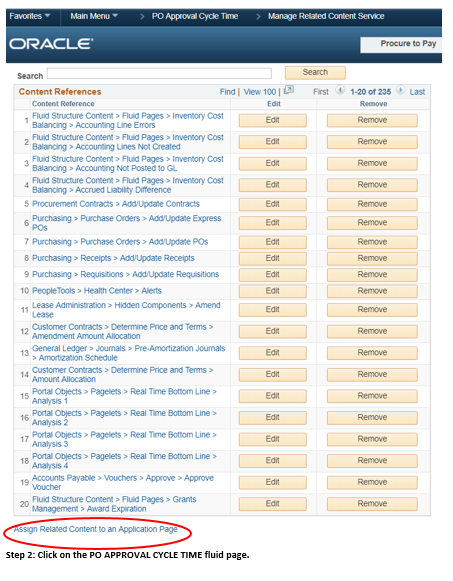Open grid in new window popup icon
The height and width of the screenshot is (581, 453).
tap(289, 90)
